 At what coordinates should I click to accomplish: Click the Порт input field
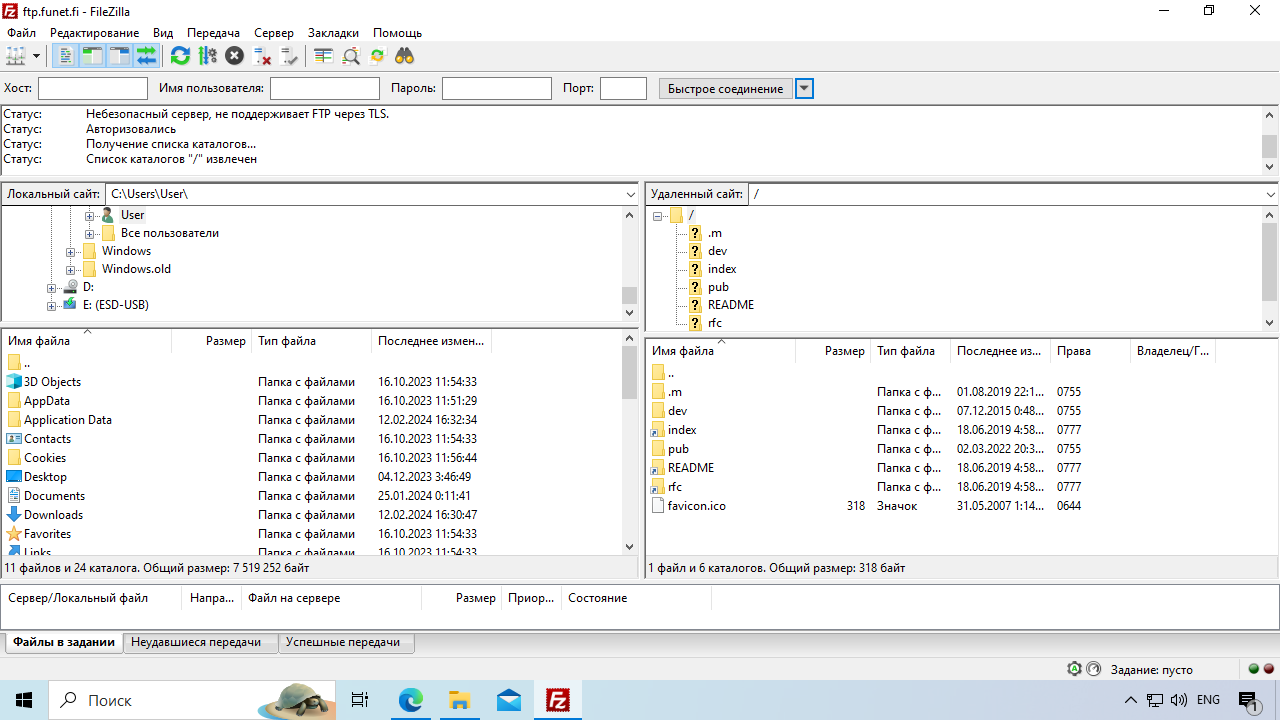coord(624,88)
